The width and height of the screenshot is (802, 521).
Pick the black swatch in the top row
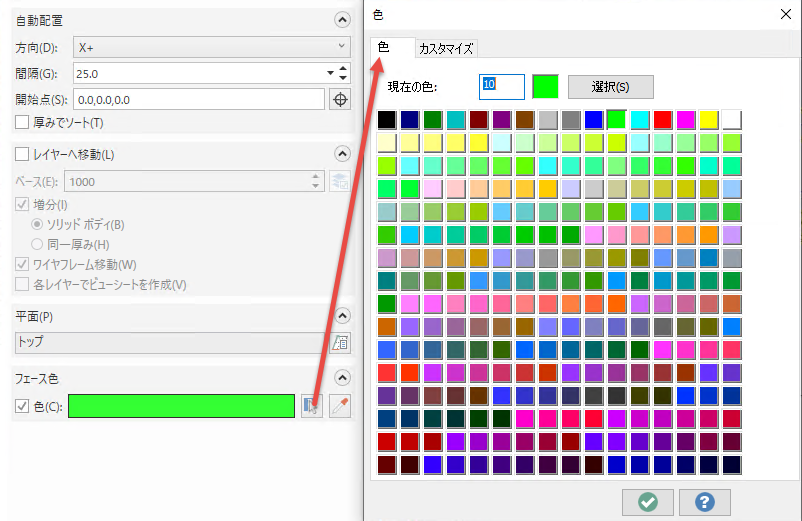[x=387, y=120]
